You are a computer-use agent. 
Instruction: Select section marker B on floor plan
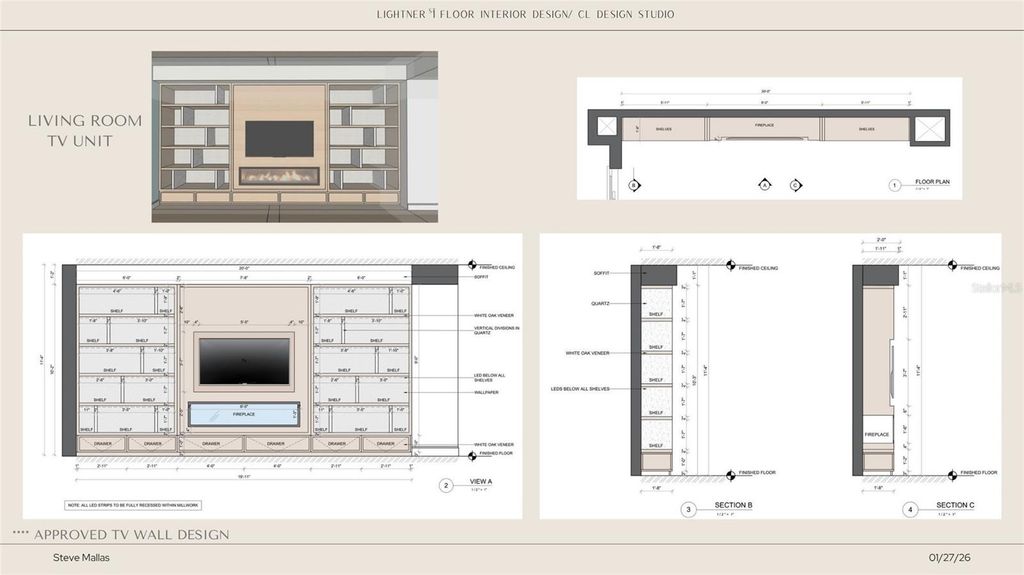pyautogui.click(x=633, y=186)
